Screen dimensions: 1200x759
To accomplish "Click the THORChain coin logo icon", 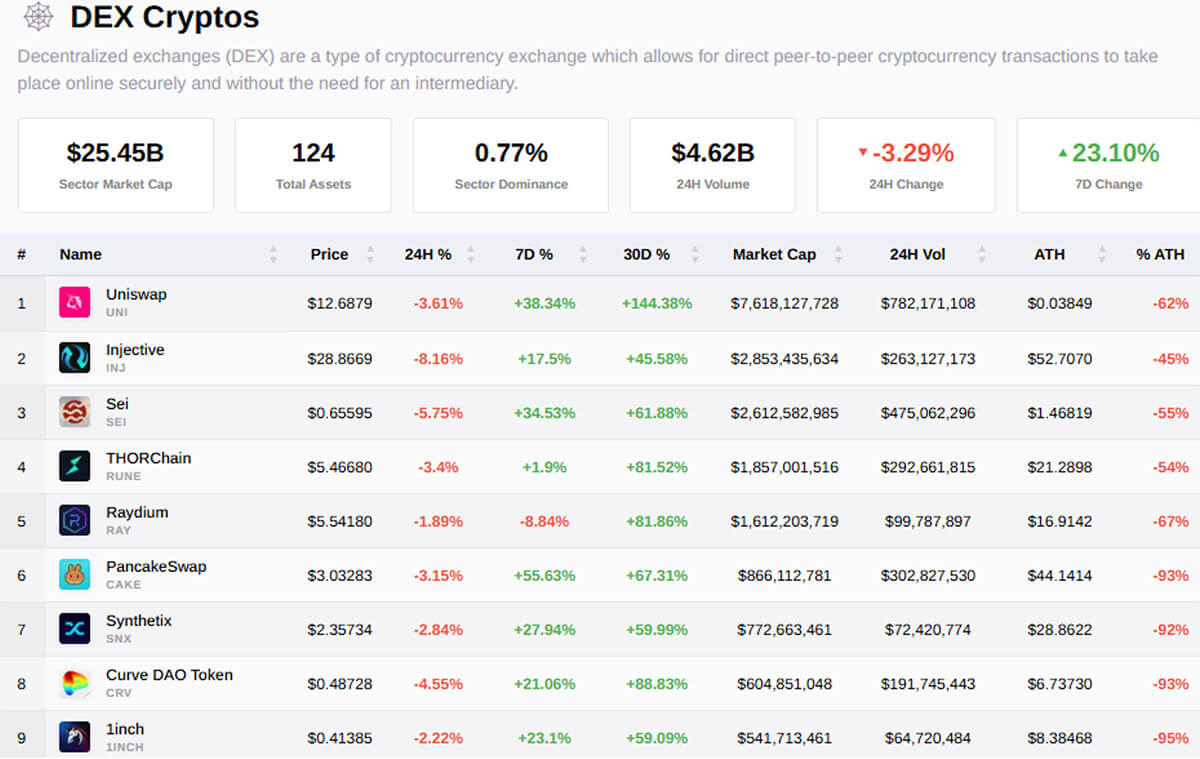I will coord(74,466).
